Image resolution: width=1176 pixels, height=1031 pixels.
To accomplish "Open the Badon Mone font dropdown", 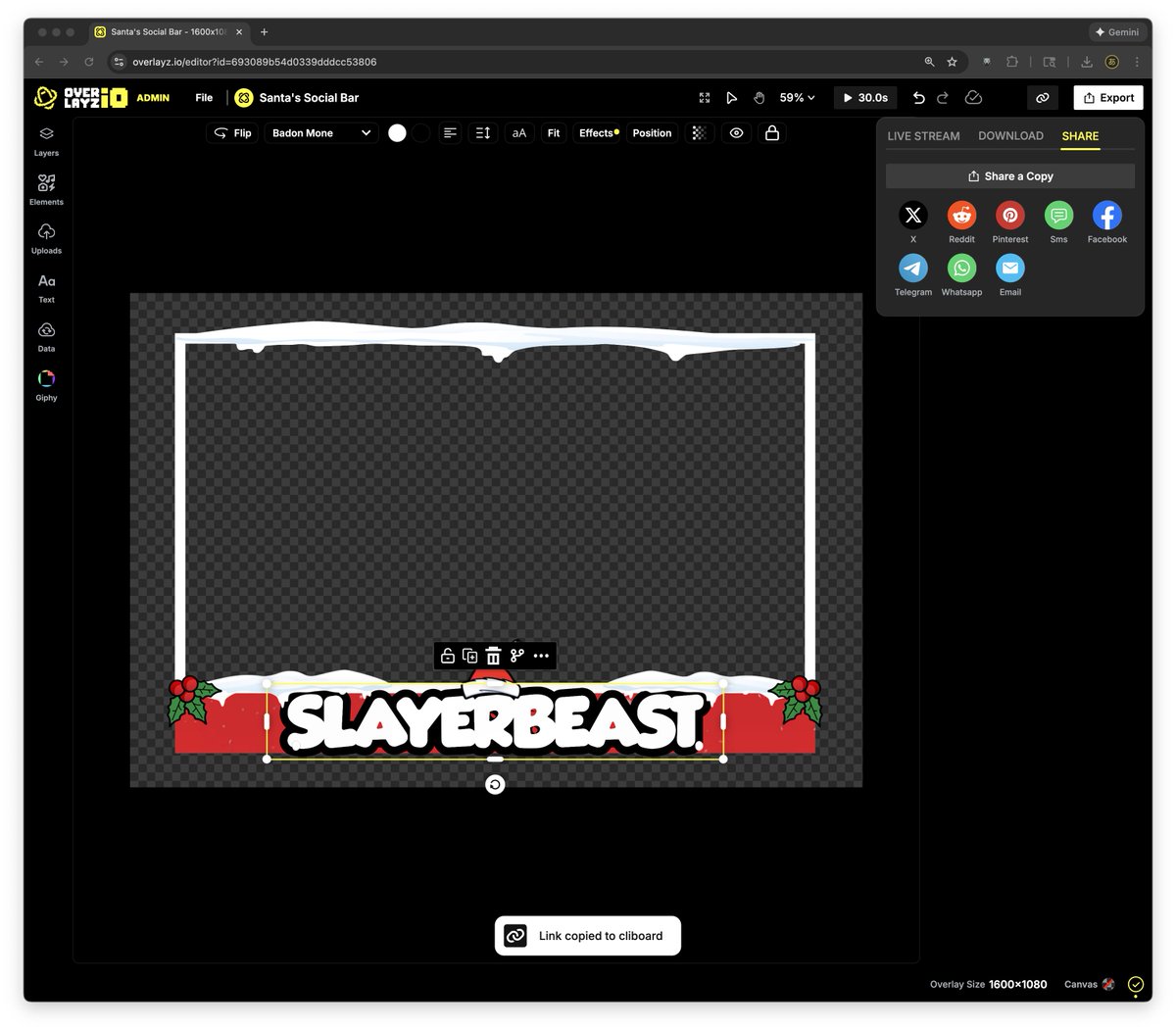I will (x=321, y=133).
